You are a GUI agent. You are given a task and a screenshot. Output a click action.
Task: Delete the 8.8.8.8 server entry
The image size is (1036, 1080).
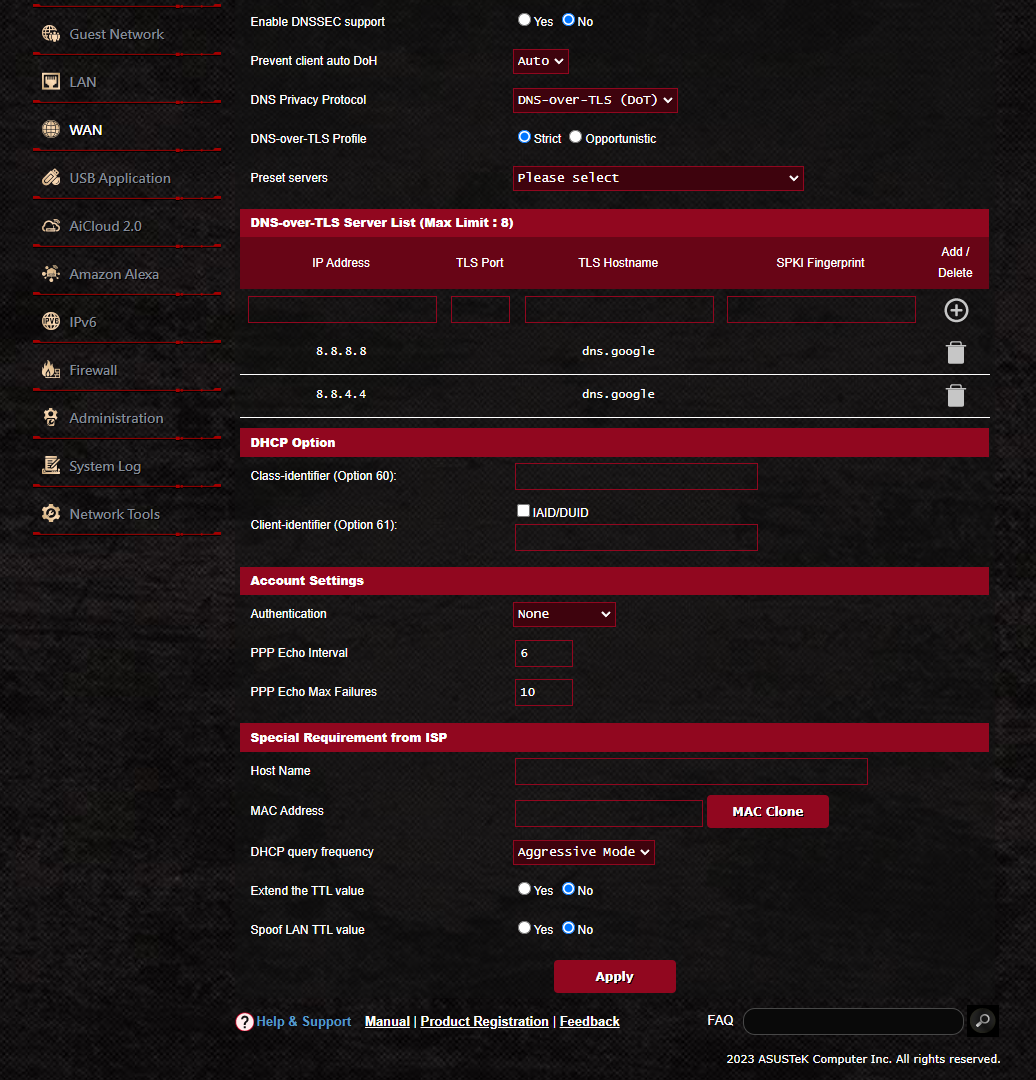[955, 352]
